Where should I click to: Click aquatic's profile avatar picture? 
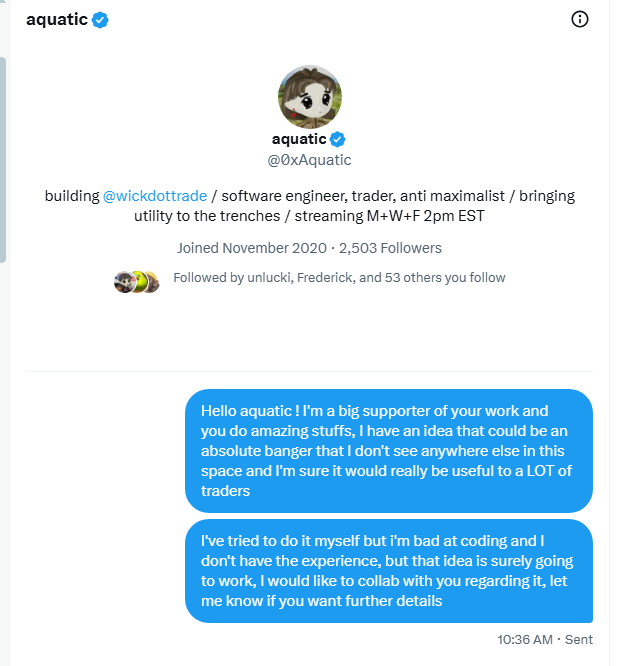click(310, 97)
